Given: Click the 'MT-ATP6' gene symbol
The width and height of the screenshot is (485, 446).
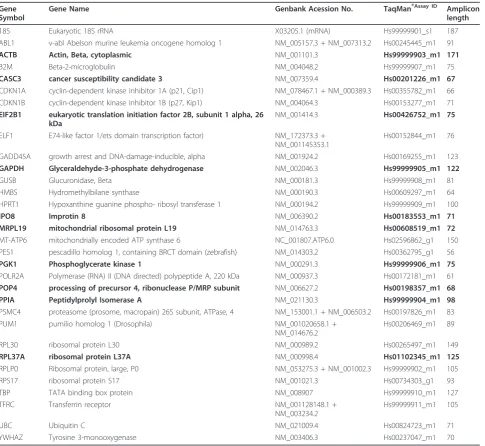Looking at the screenshot, I should tap(13, 240).
